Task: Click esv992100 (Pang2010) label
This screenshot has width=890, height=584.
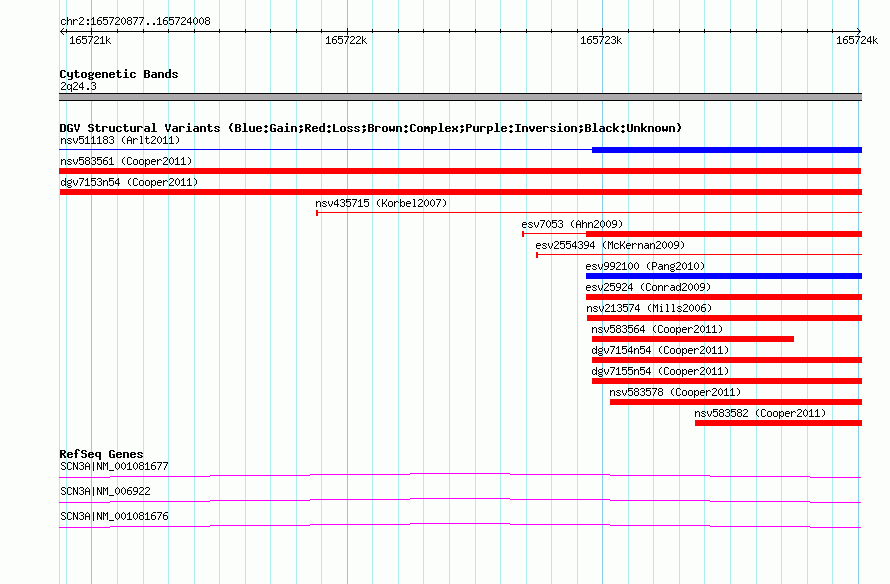Action: coord(645,266)
